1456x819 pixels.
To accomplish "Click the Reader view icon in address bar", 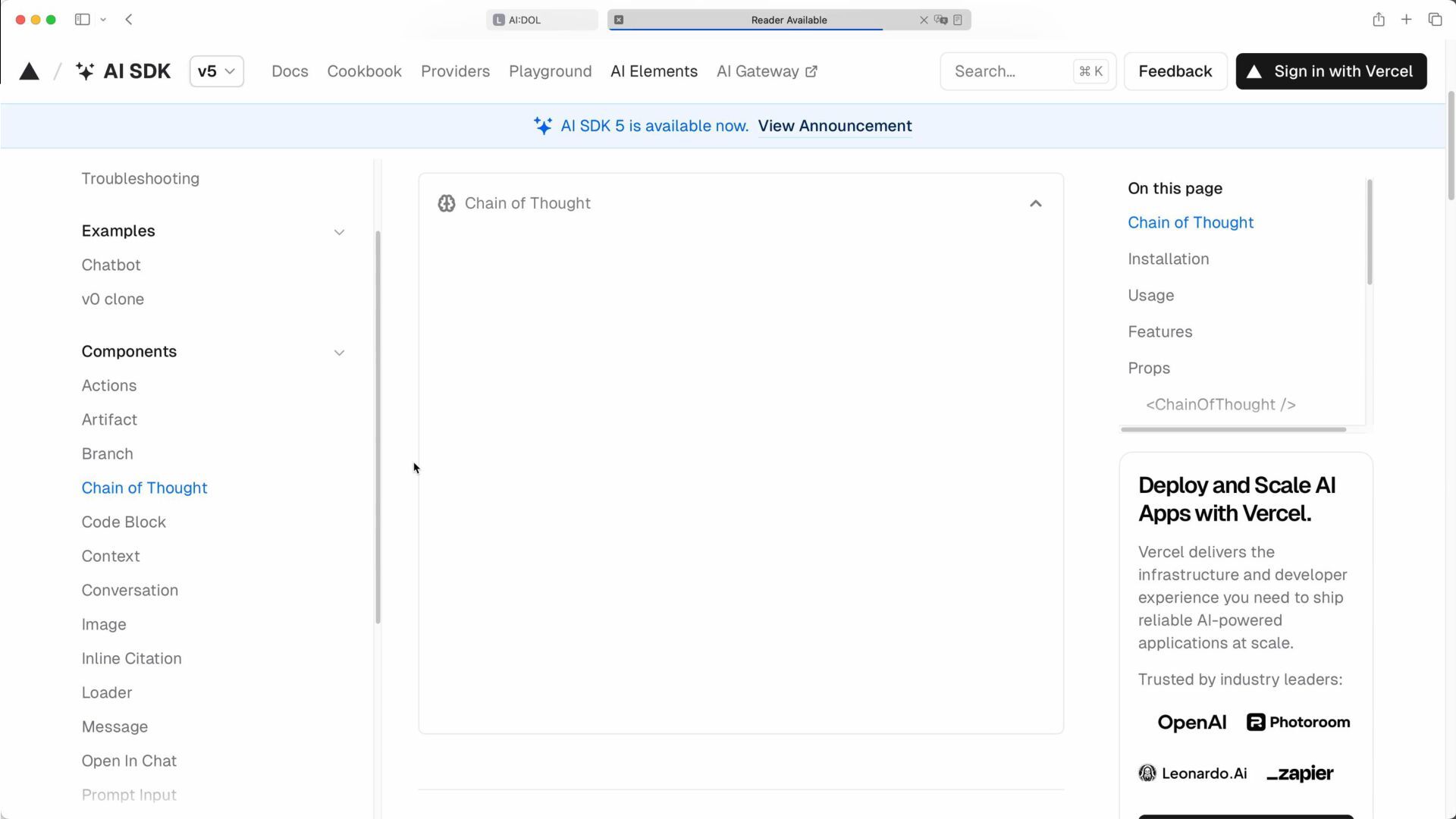I will (958, 20).
